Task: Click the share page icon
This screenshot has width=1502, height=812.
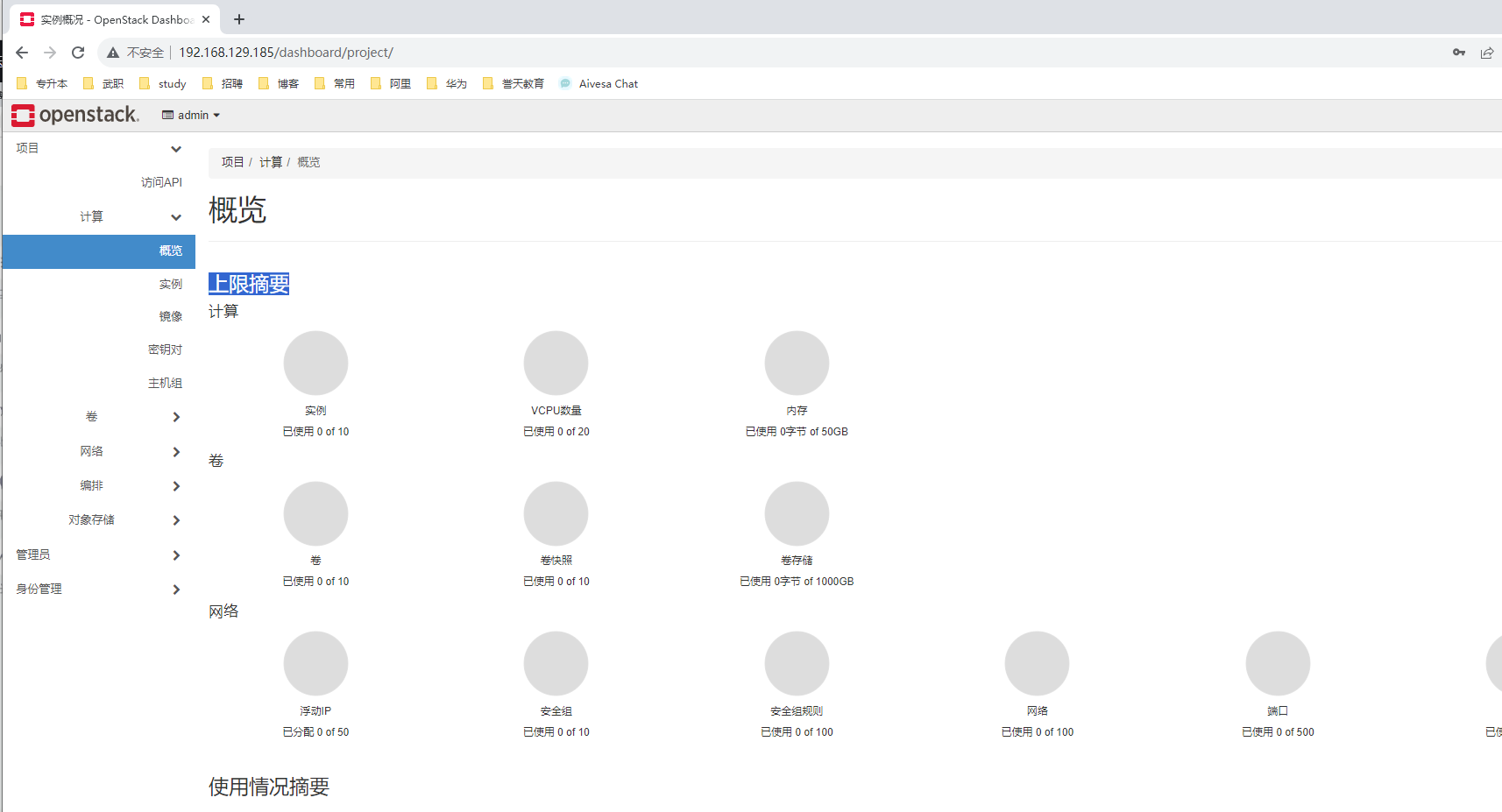Action: (x=1487, y=53)
